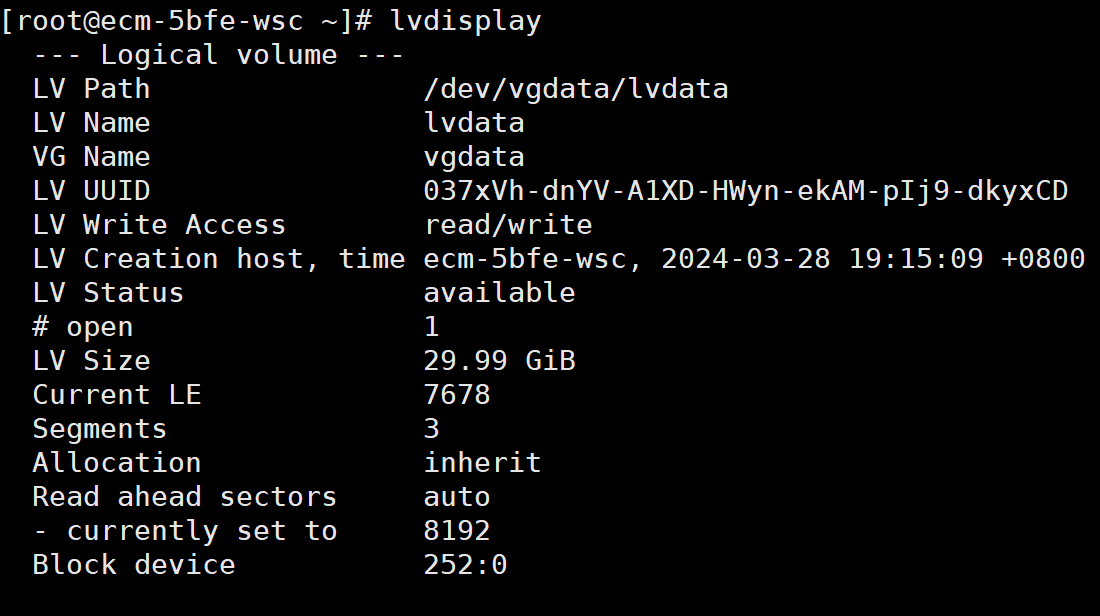Click the Logical volume header line

tap(218, 55)
